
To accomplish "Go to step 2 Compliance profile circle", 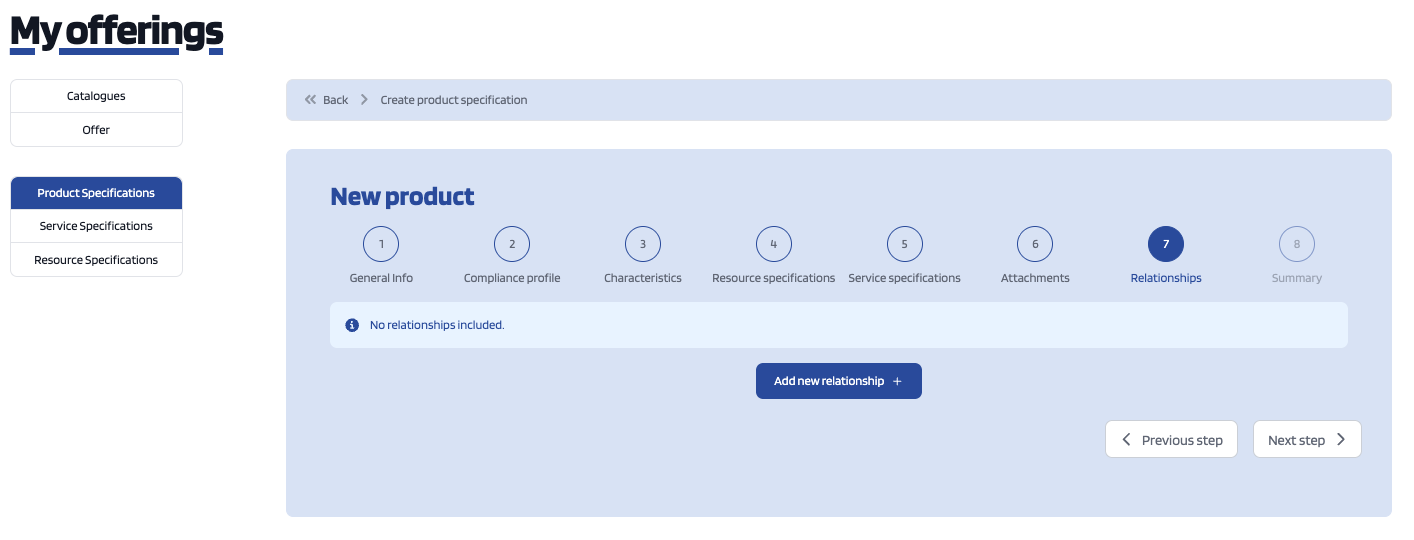I will (x=512, y=244).
